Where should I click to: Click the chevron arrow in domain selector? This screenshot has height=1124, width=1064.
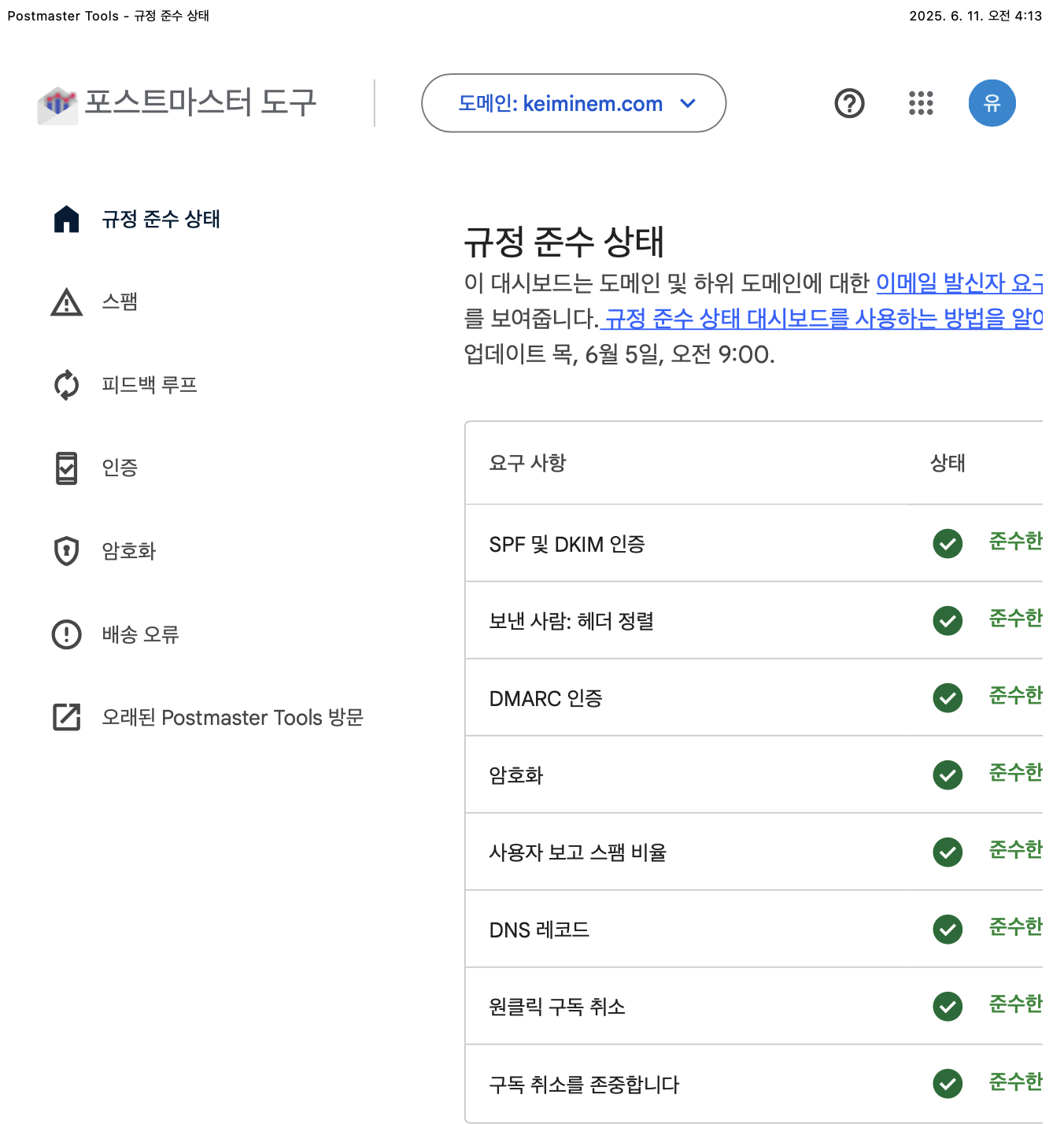688,104
